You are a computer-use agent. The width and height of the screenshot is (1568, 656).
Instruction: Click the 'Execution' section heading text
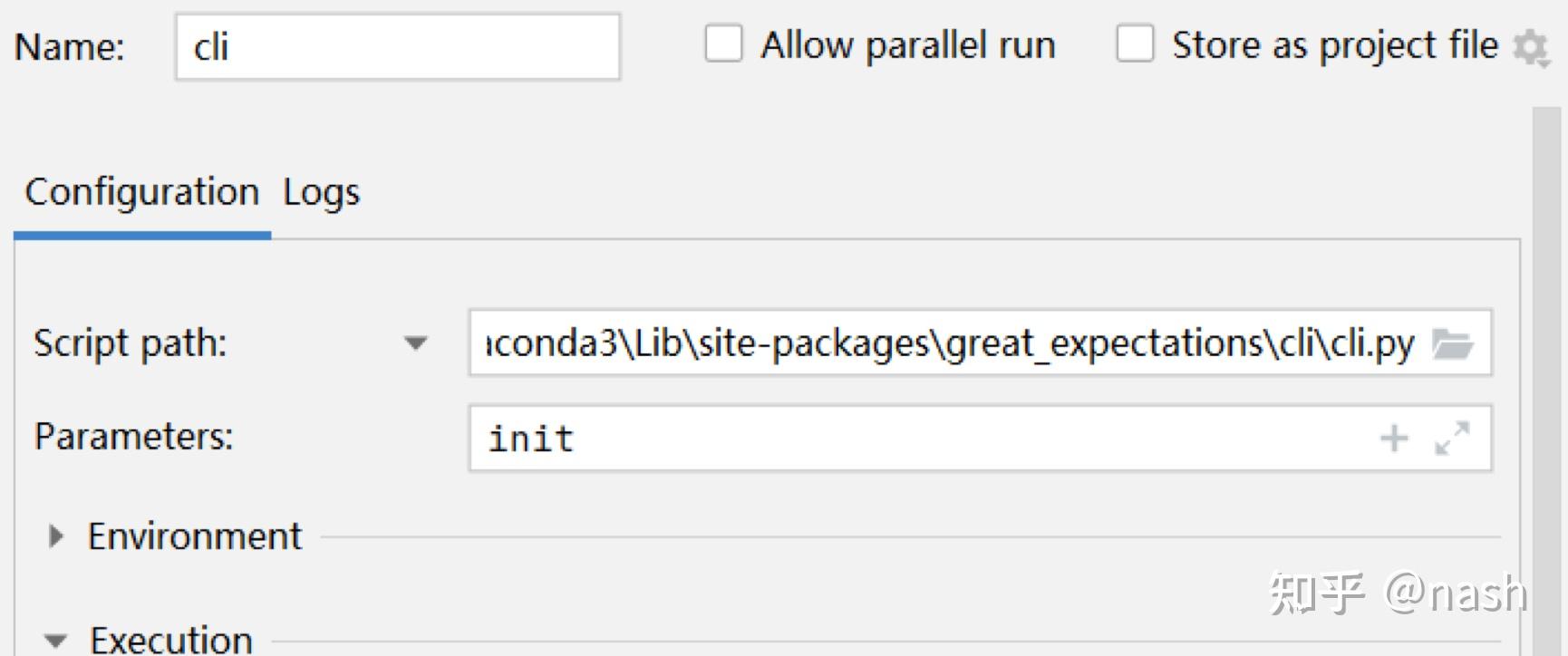pos(171,640)
